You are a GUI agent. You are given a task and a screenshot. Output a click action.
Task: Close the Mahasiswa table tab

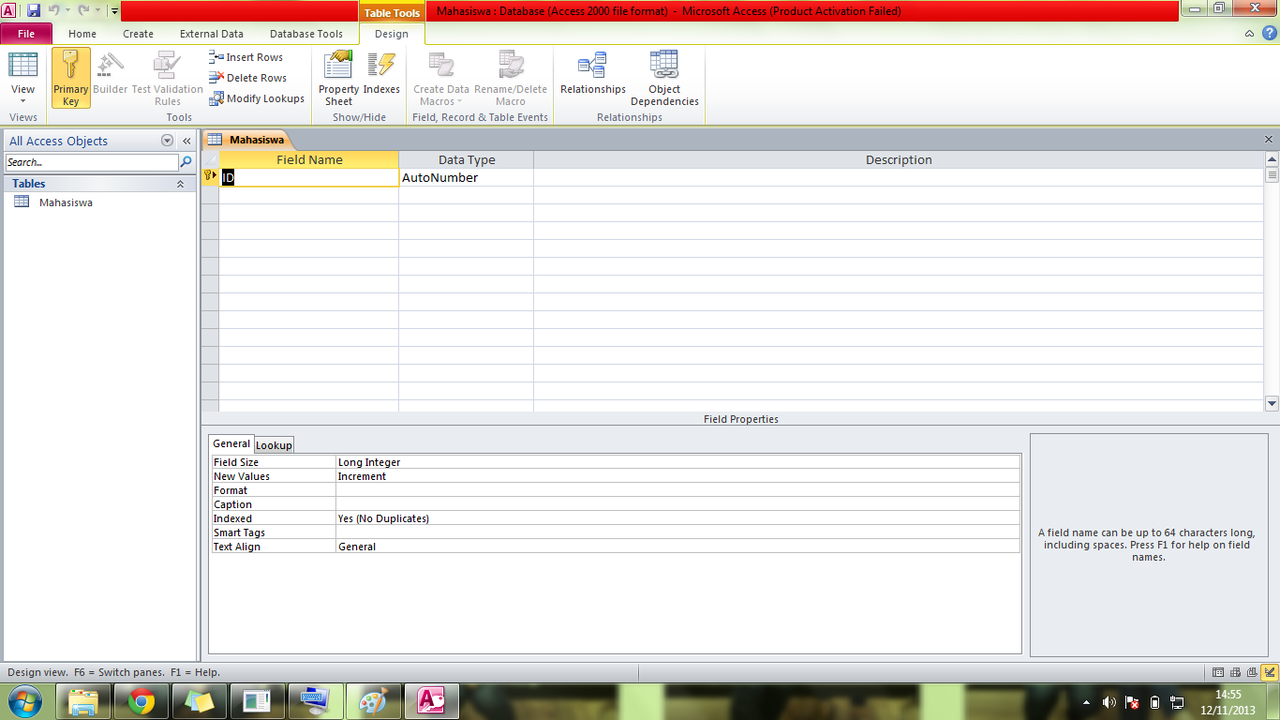click(x=1269, y=140)
